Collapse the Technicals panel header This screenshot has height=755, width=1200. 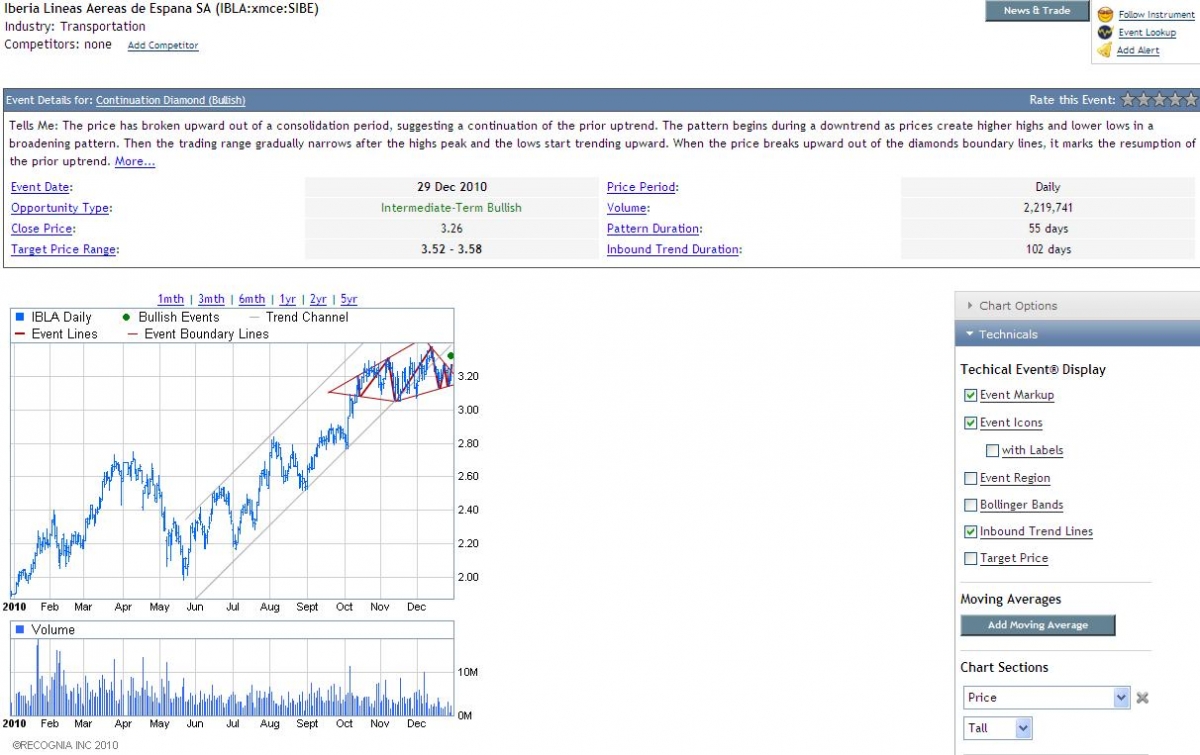[x=1008, y=334]
